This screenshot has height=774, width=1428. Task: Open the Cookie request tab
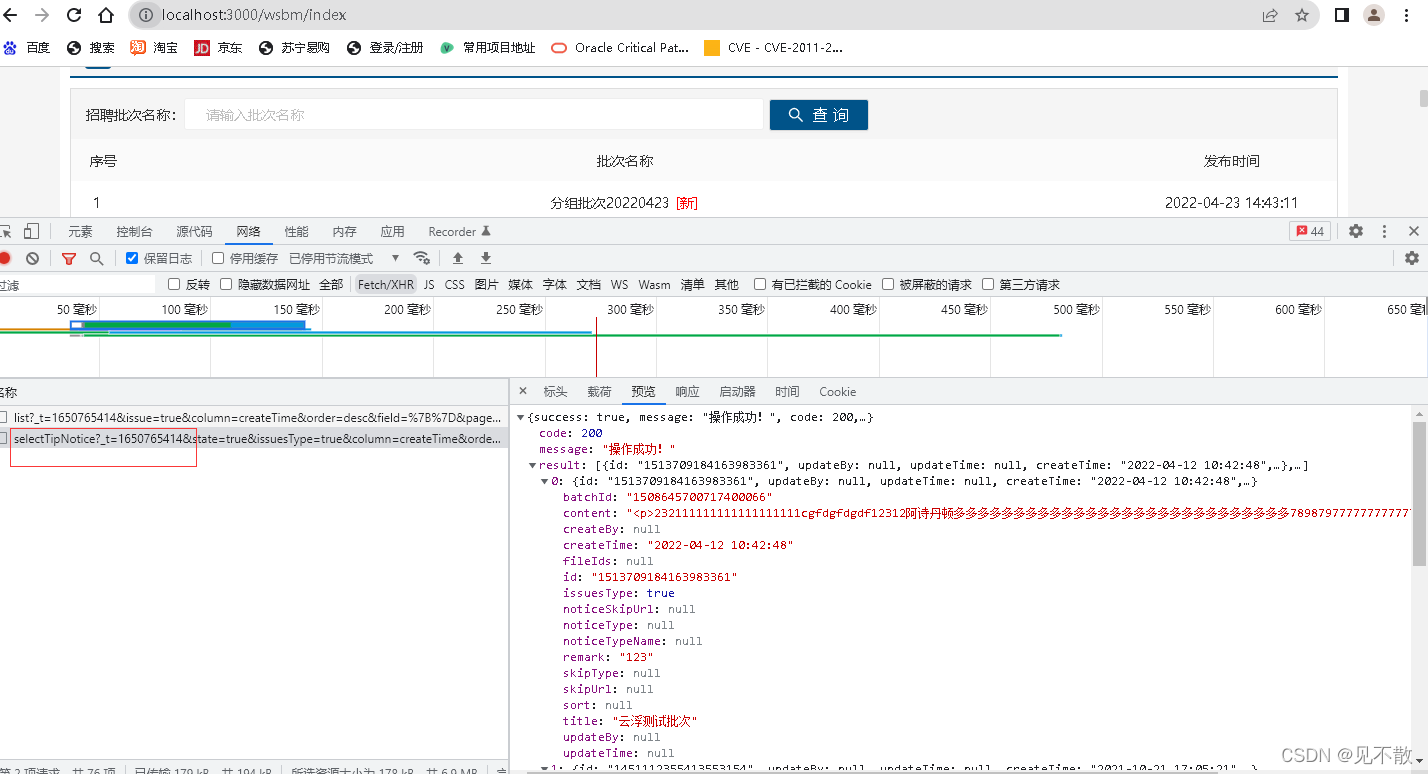[x=838, y=391]
